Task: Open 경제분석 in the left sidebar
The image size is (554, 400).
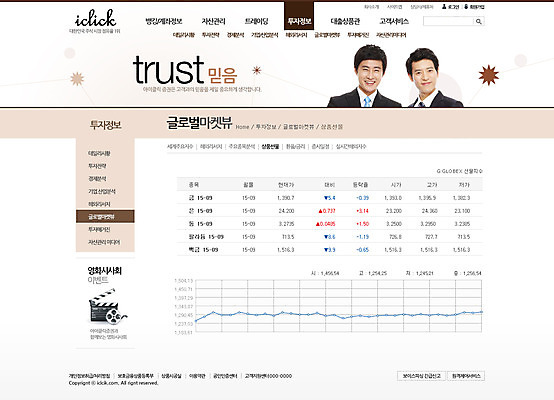Action: click(97, 179)
